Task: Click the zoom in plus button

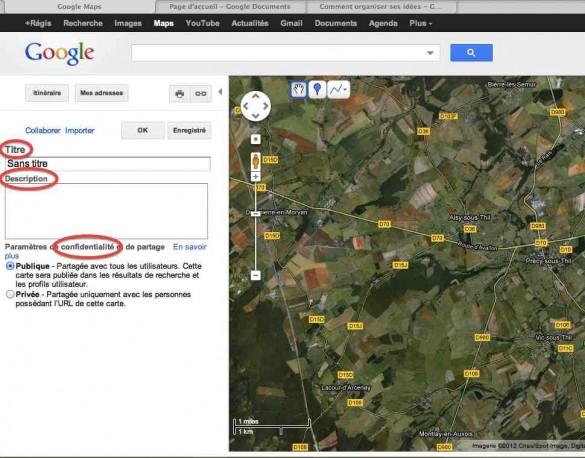Action: coord(256,176)
